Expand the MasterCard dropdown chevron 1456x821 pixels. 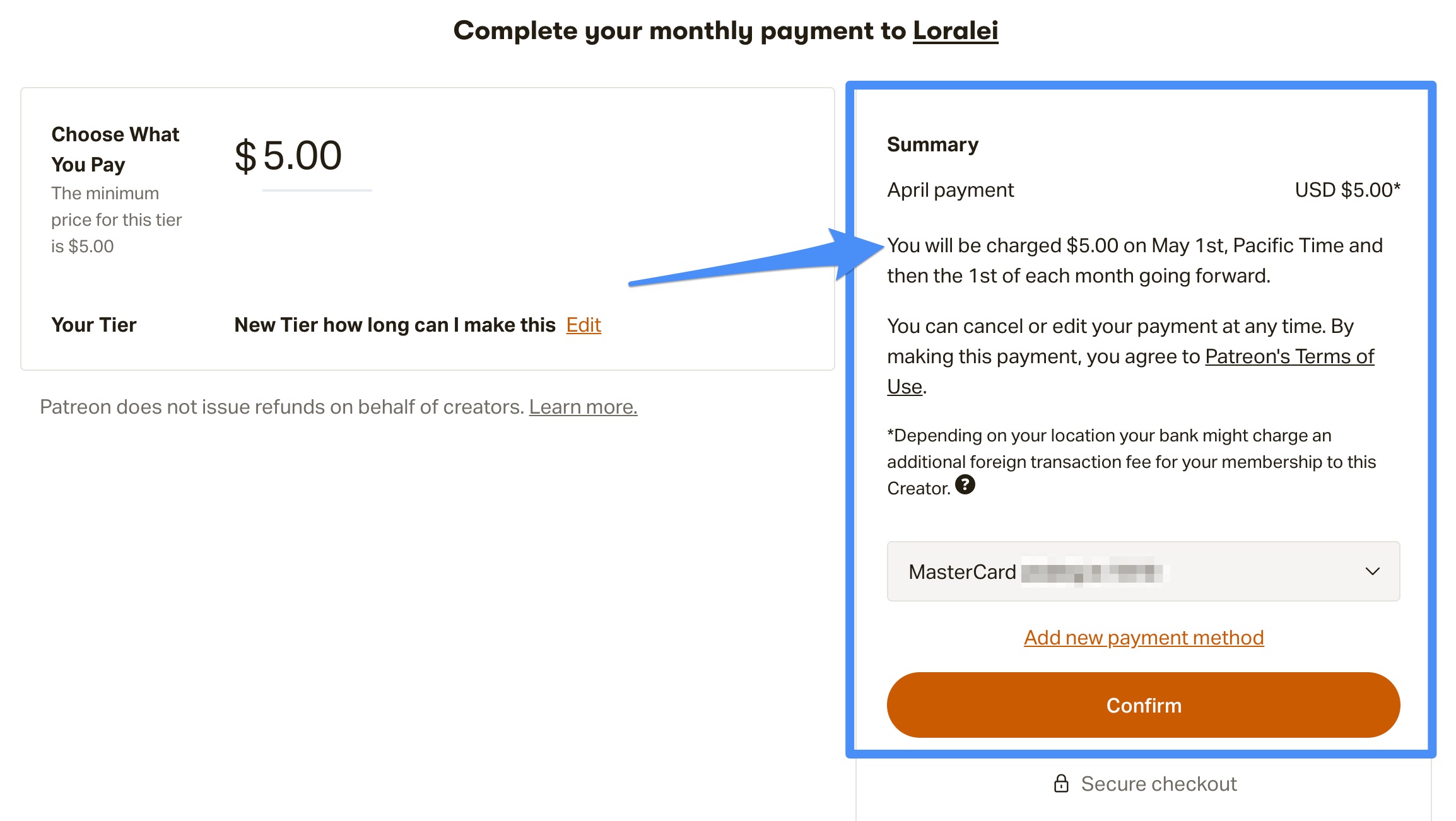1372,571
